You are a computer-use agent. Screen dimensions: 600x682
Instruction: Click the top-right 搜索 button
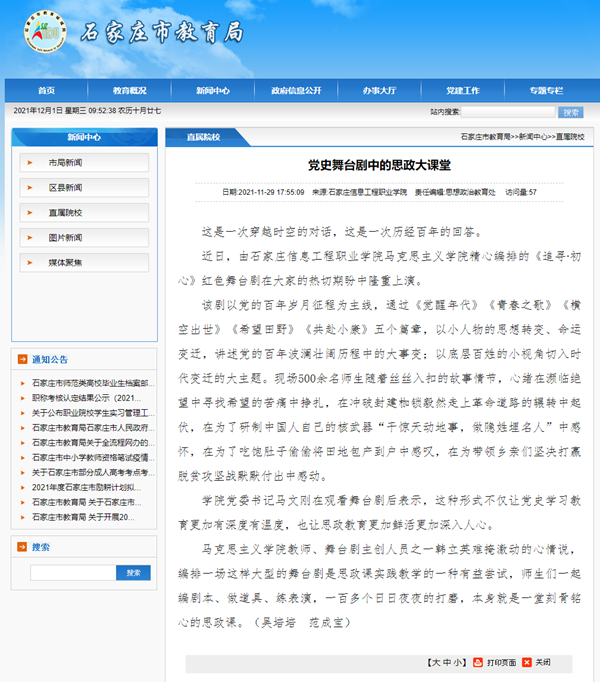570,112
